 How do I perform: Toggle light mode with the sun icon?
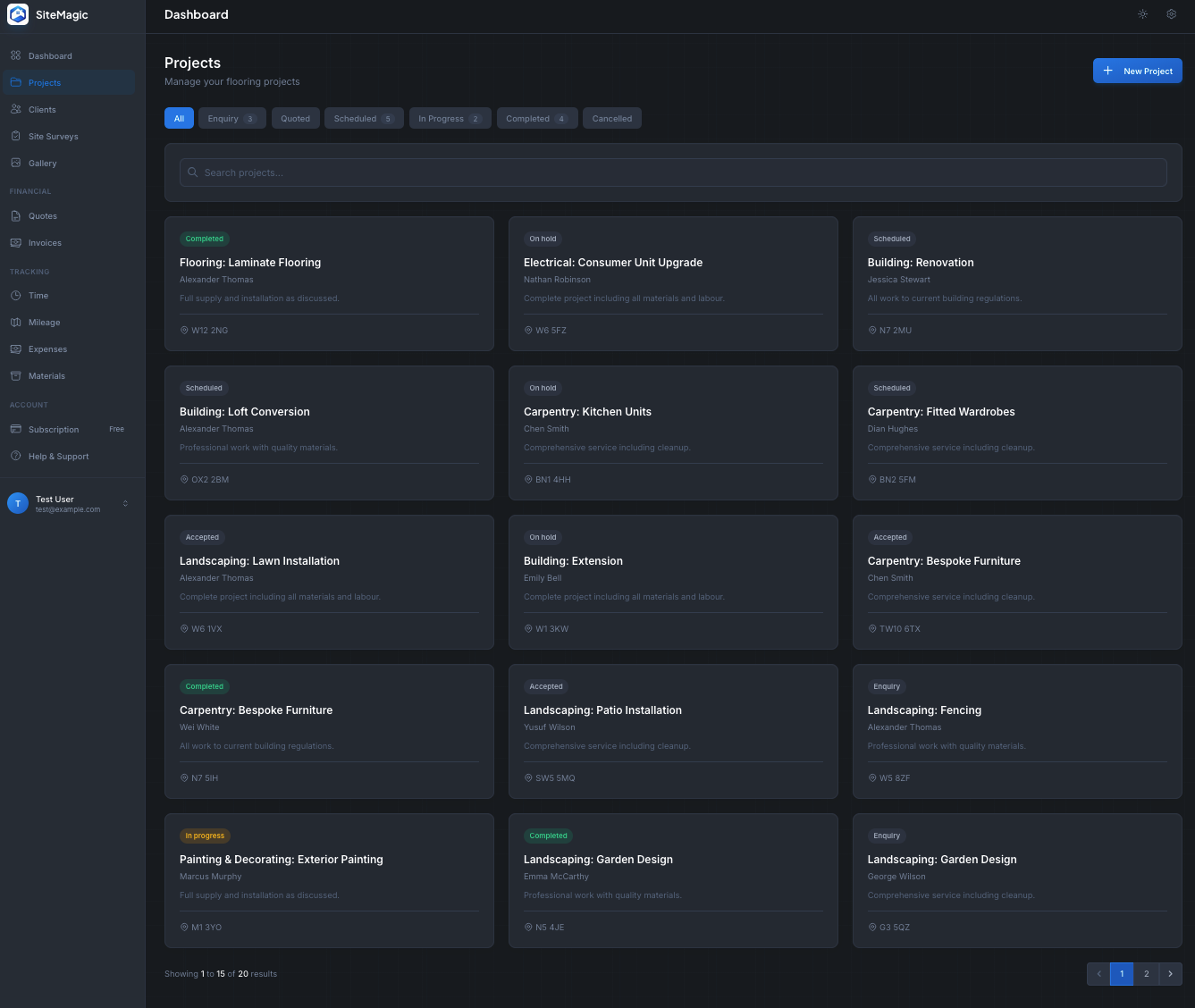[1142, 14]
